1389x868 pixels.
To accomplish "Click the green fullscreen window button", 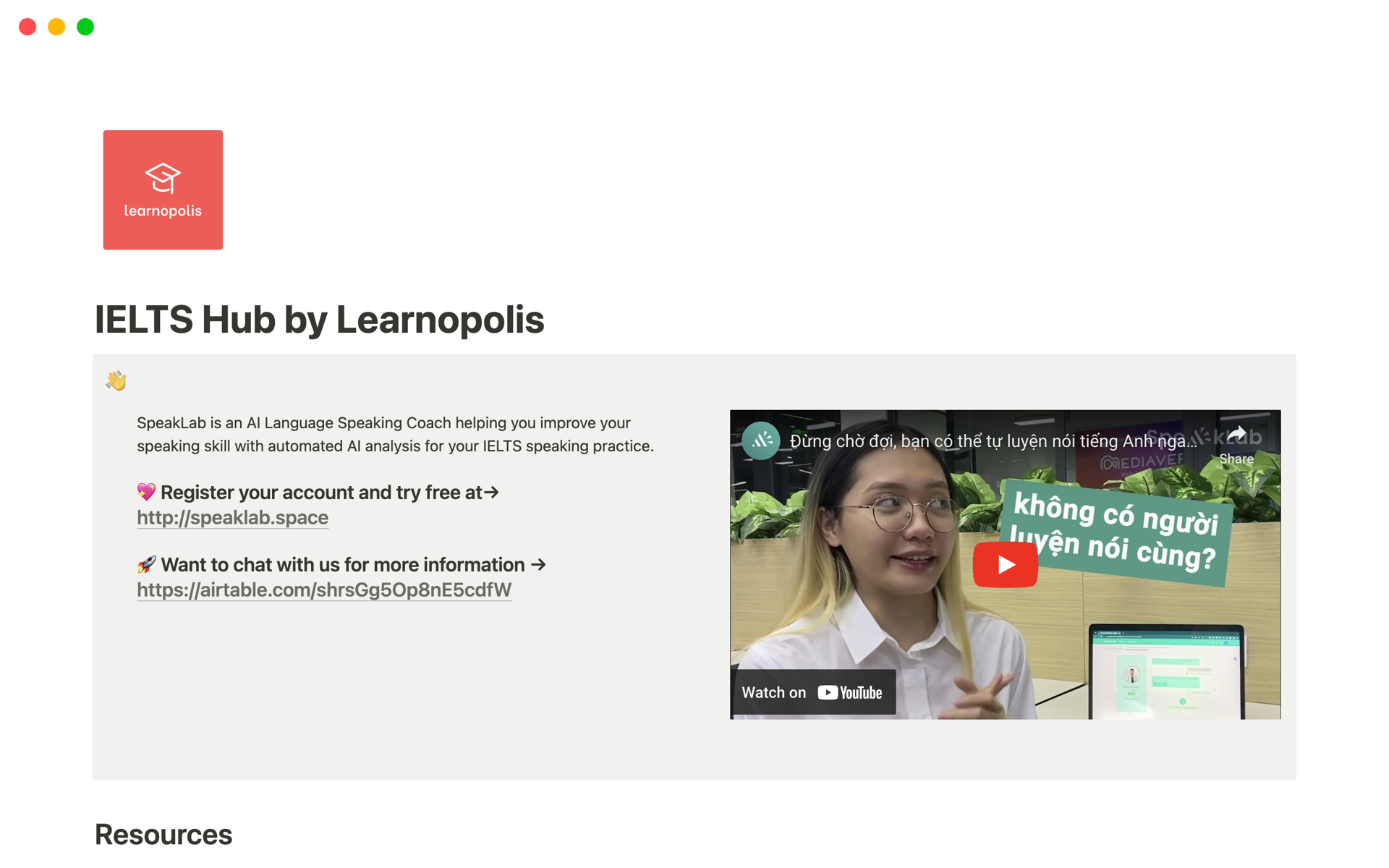I will (85, 27).
